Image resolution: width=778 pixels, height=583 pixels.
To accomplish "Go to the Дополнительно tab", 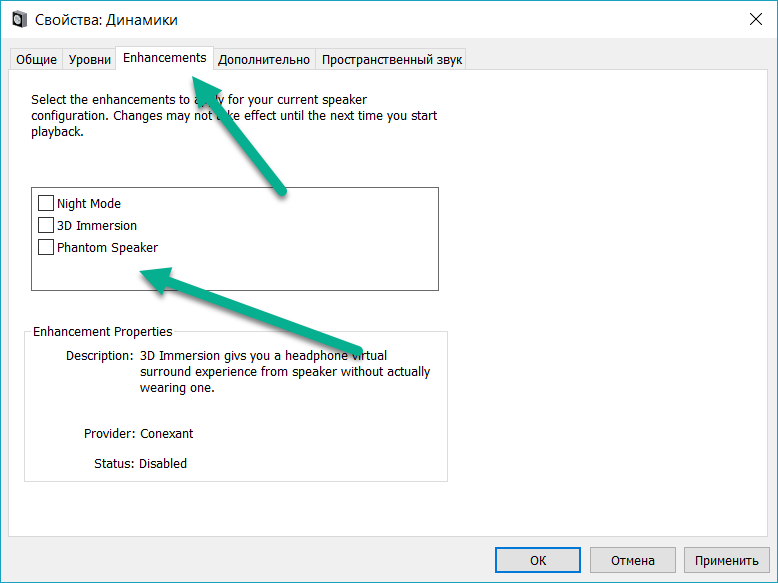I will point(264,60).
